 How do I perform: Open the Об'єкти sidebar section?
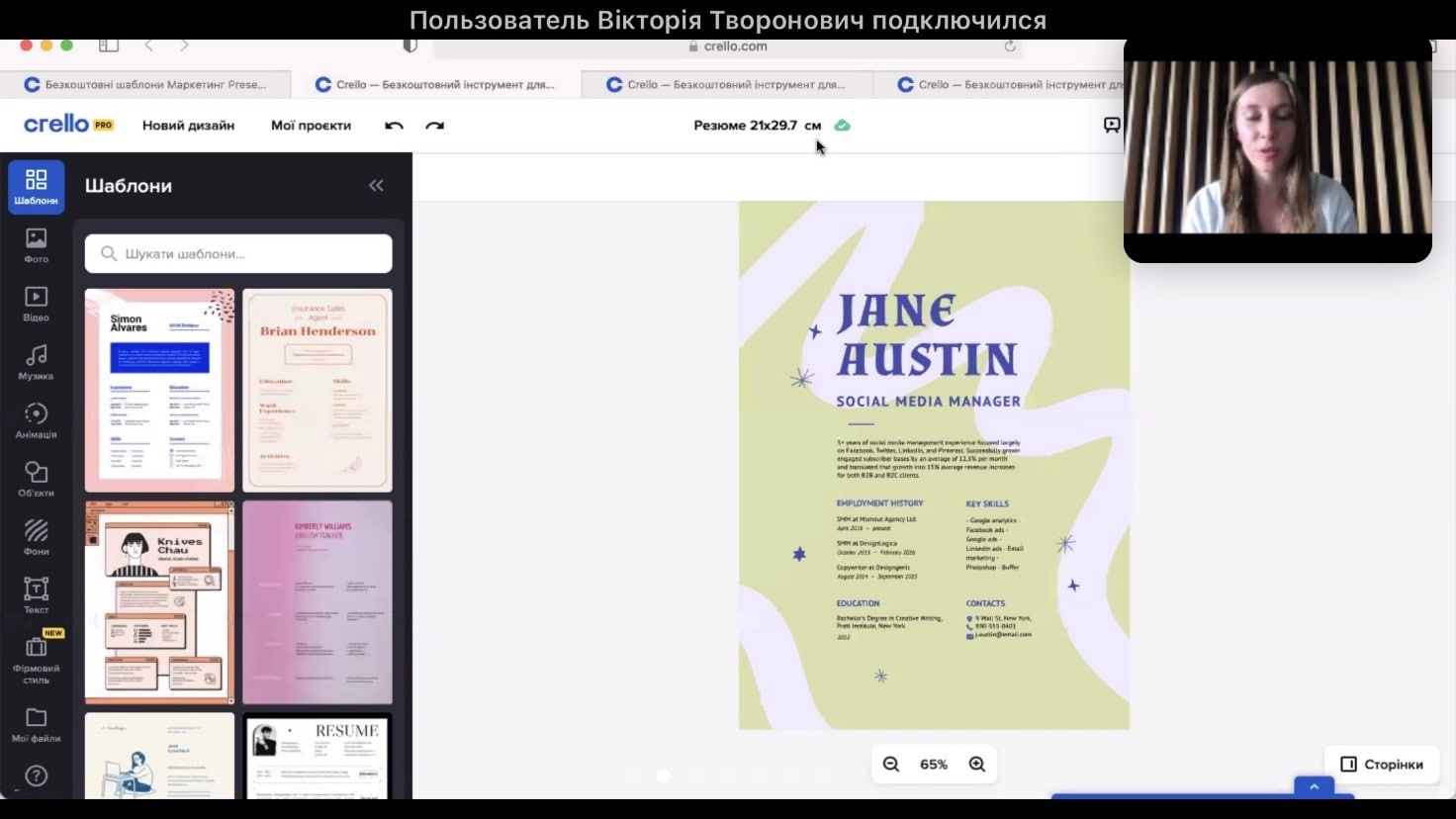click(x=37, y=479)
